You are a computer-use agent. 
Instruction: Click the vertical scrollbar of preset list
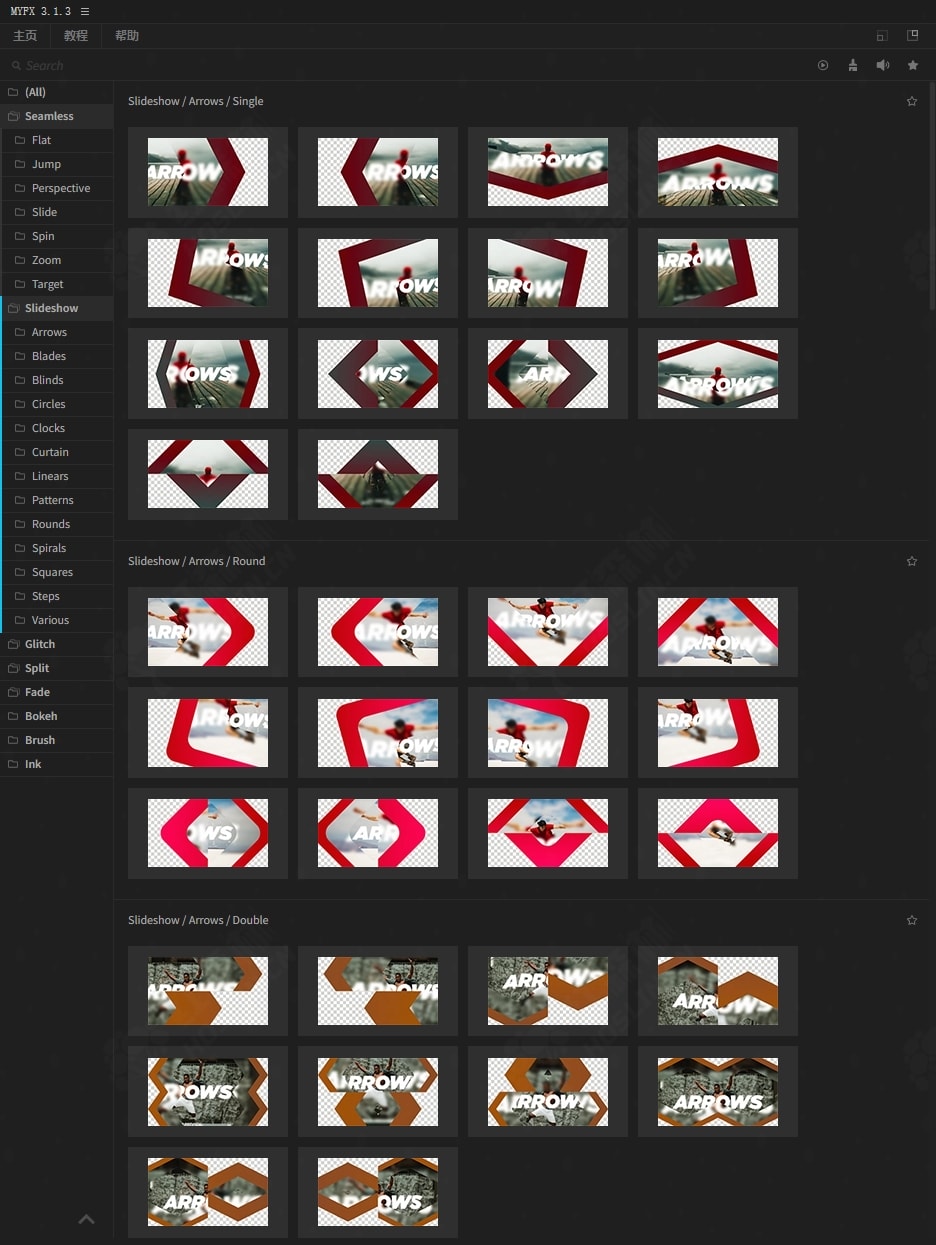932,195
